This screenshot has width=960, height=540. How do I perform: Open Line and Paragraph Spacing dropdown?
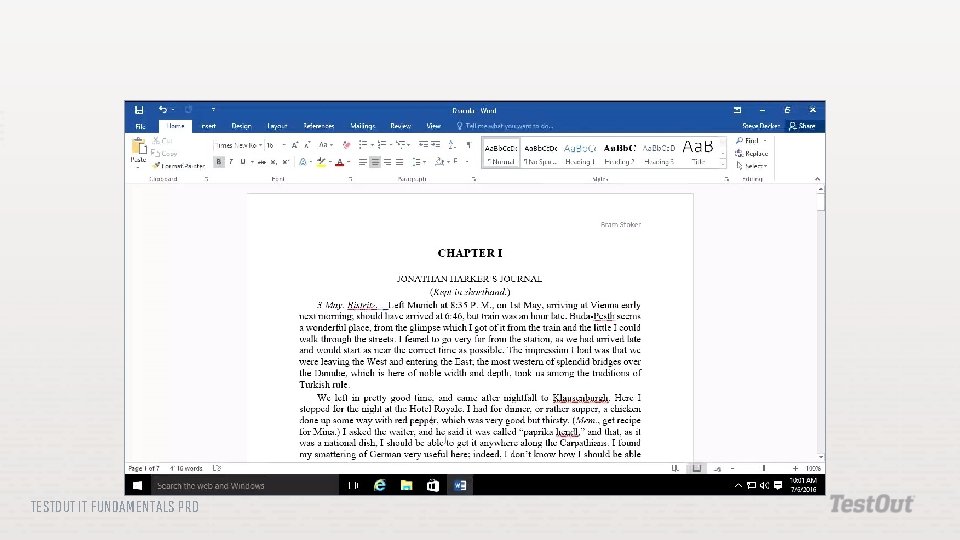419,162
